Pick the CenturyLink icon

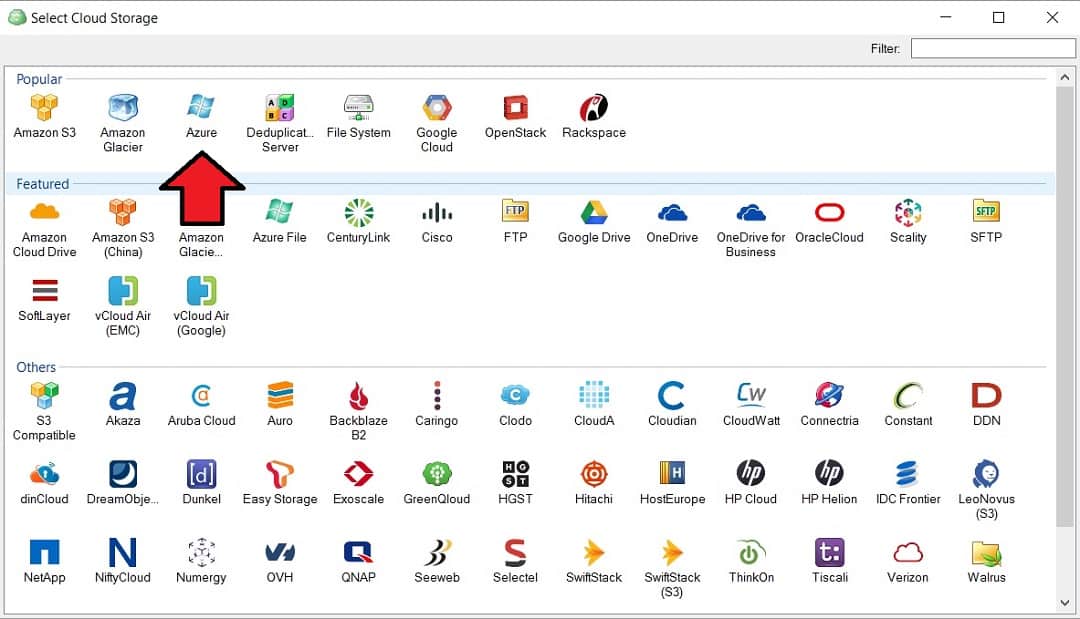pos(358,212)
